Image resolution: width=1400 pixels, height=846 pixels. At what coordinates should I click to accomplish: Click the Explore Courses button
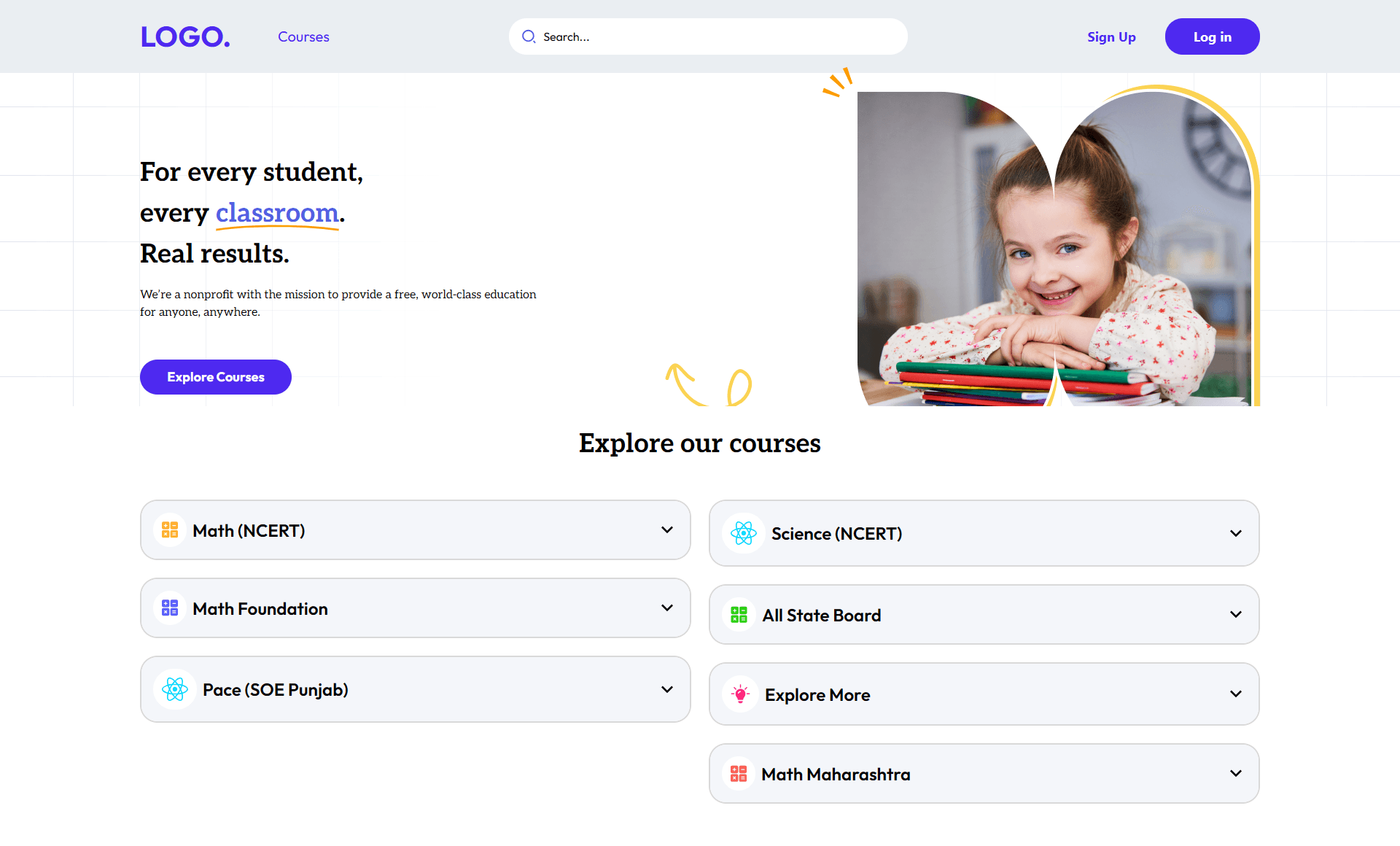[215, 376]
